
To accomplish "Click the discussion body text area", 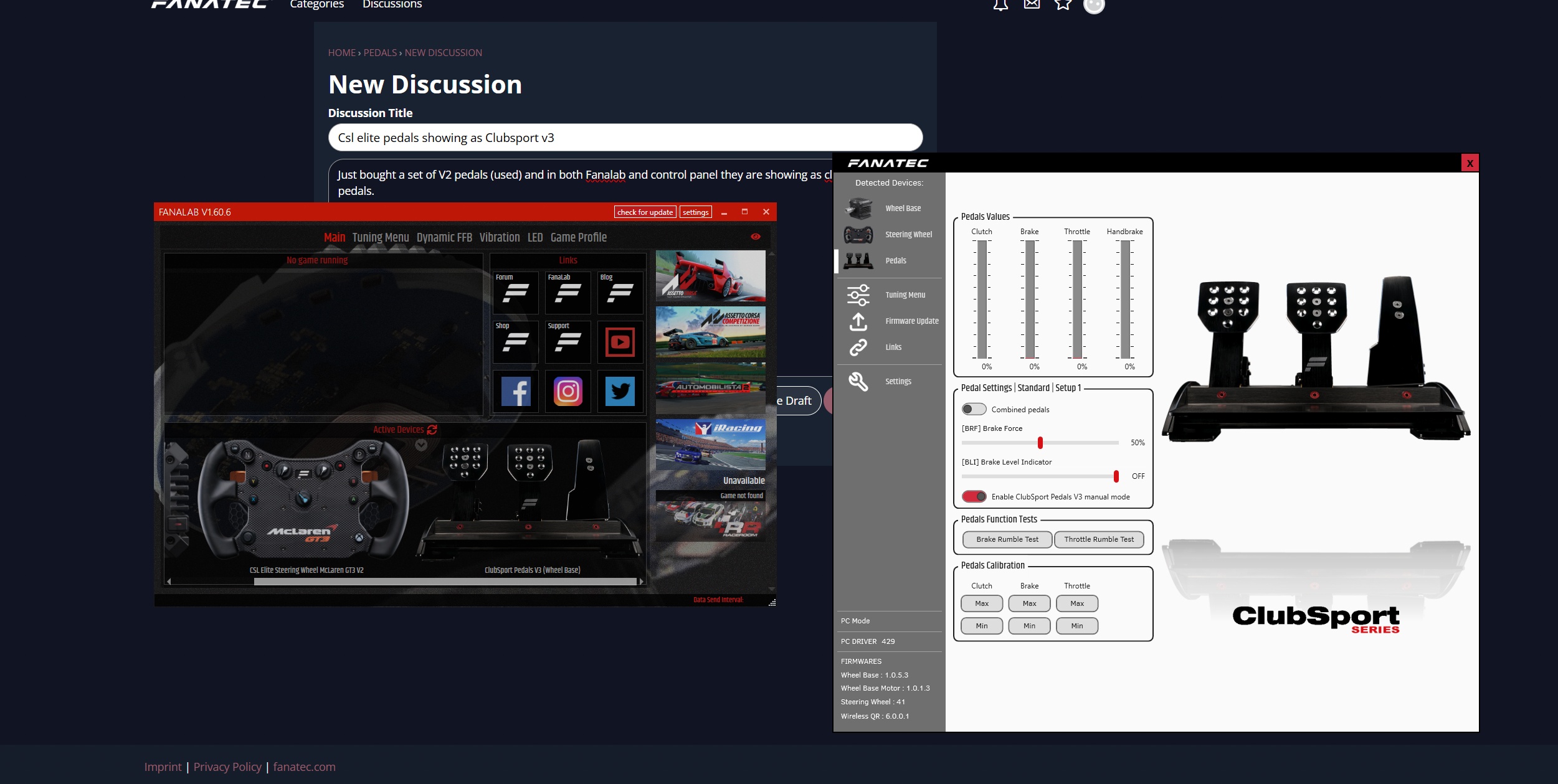I will 581,181.
